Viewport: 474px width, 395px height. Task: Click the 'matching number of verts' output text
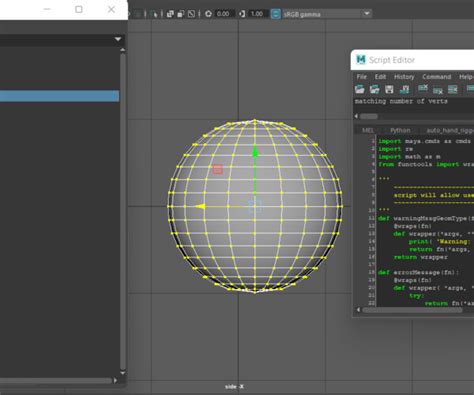point(401,101)
